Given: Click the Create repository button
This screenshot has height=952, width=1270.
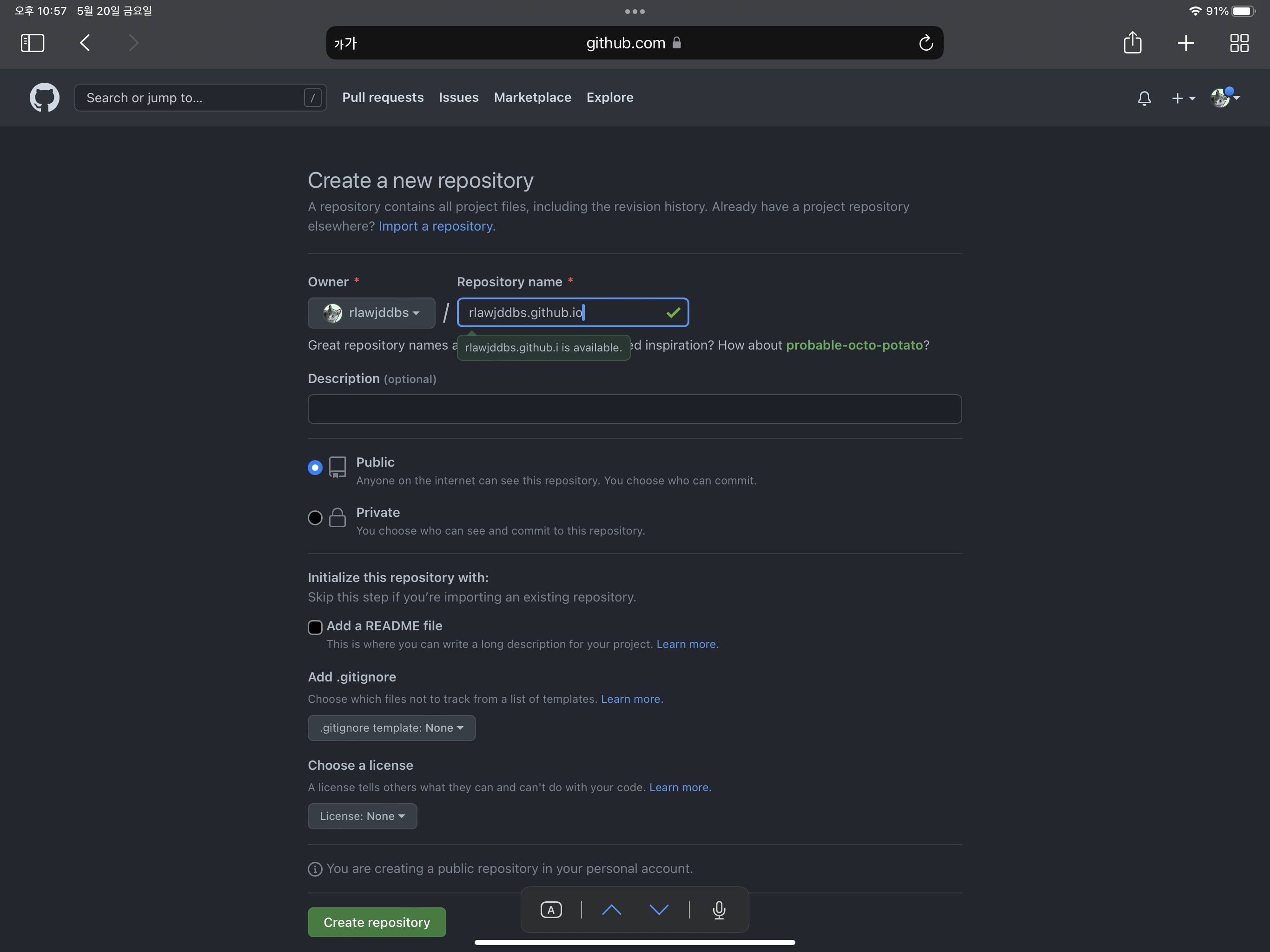Looking at the screenshot, I should (377, 922).
